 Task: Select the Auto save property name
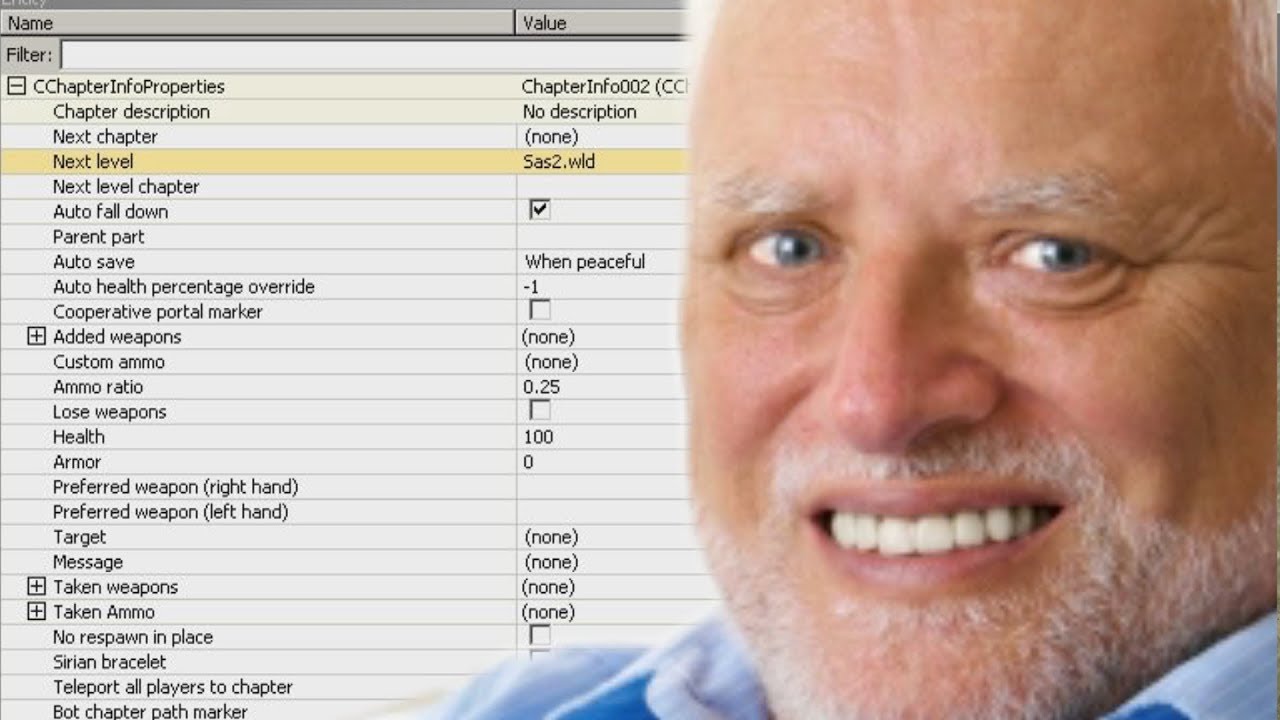coord(94,262)
